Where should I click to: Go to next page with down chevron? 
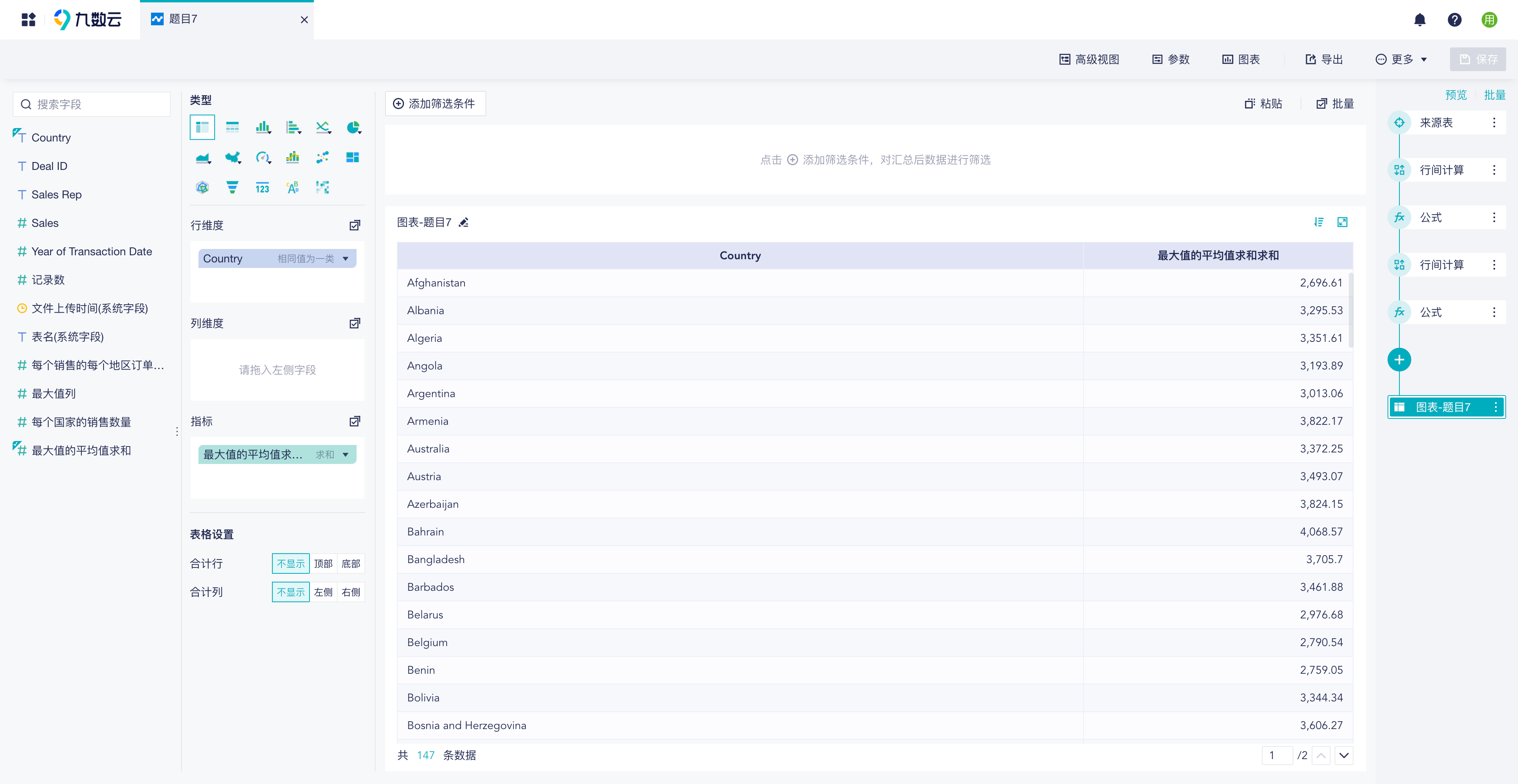click(1344, 755)
